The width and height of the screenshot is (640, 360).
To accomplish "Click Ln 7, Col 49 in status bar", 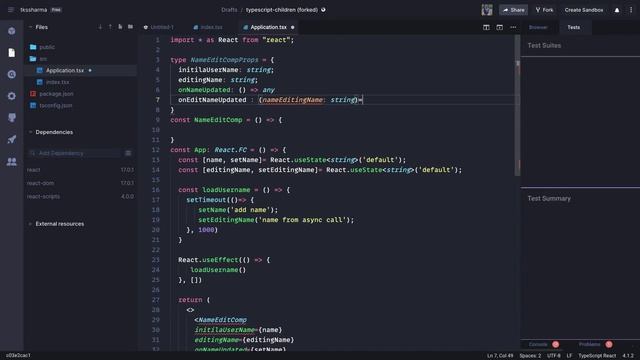I will [500, 356].
